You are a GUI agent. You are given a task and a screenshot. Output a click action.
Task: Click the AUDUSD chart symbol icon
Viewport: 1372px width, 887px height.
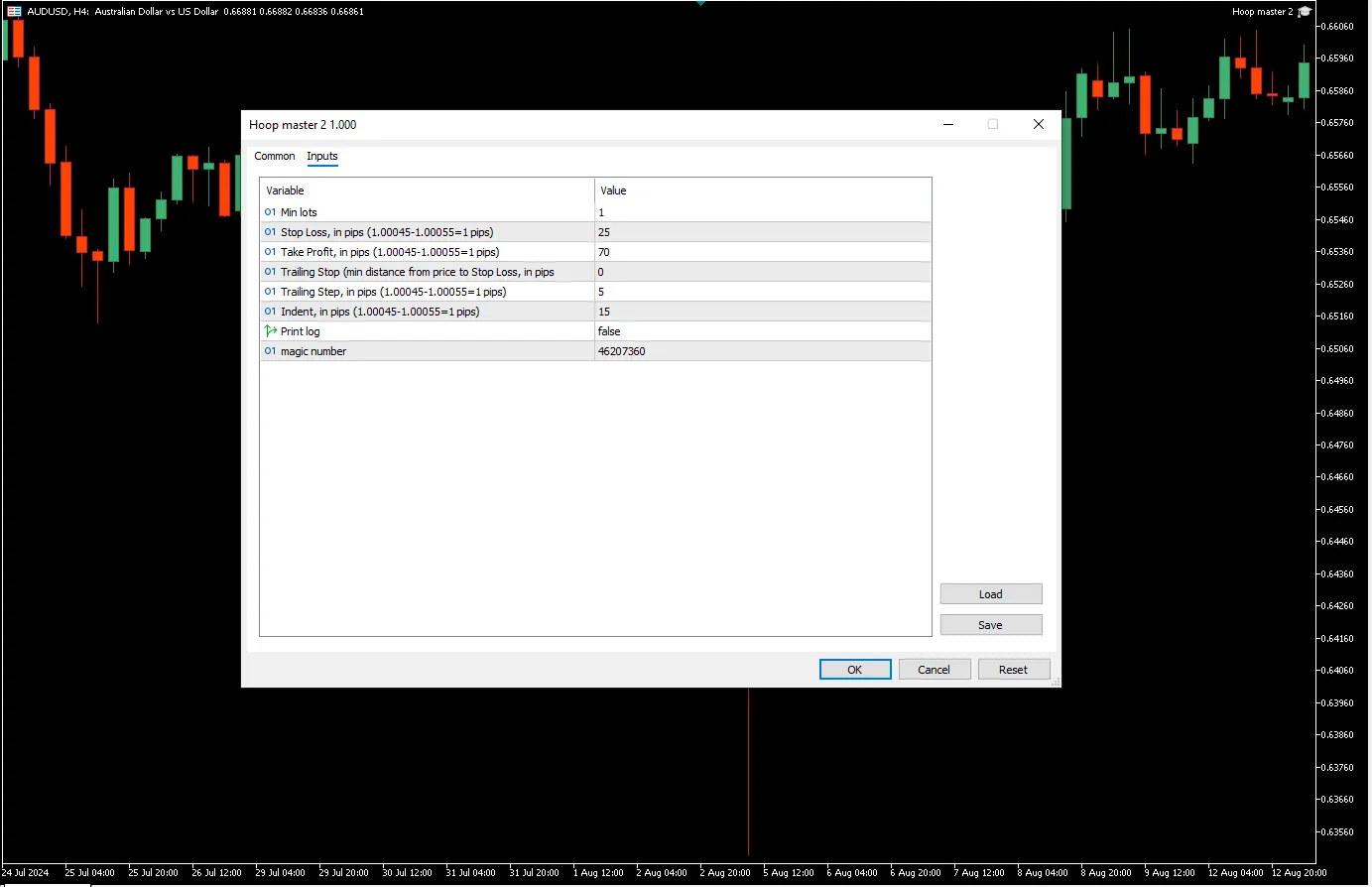pos(14,12)
